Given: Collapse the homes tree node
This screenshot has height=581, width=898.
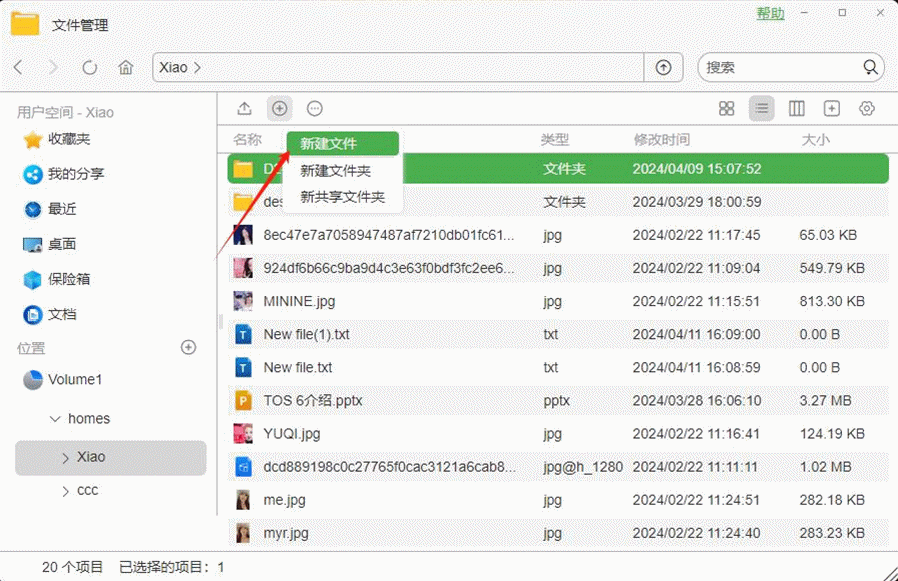Looking at the screenshot, I should 55,419.
